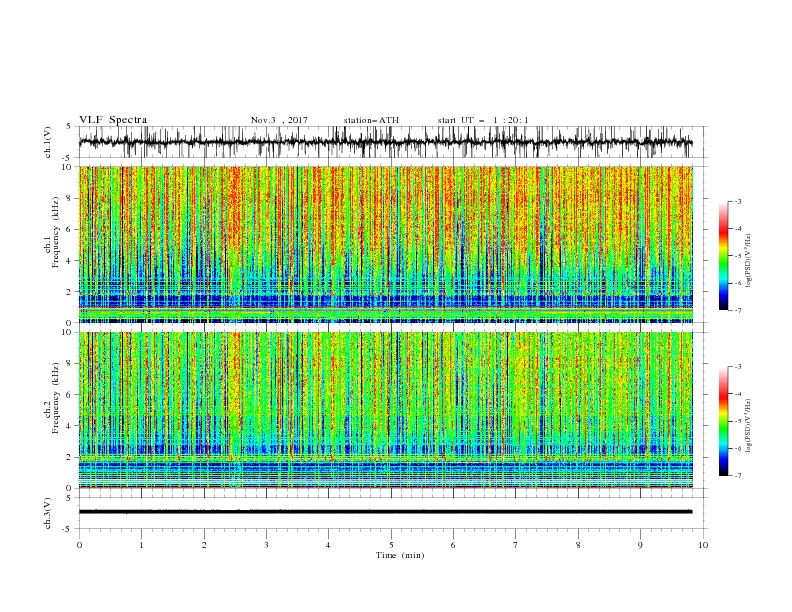Select the ch.2 color bar "log(PSD)(V²/Hz)" label

749,425
